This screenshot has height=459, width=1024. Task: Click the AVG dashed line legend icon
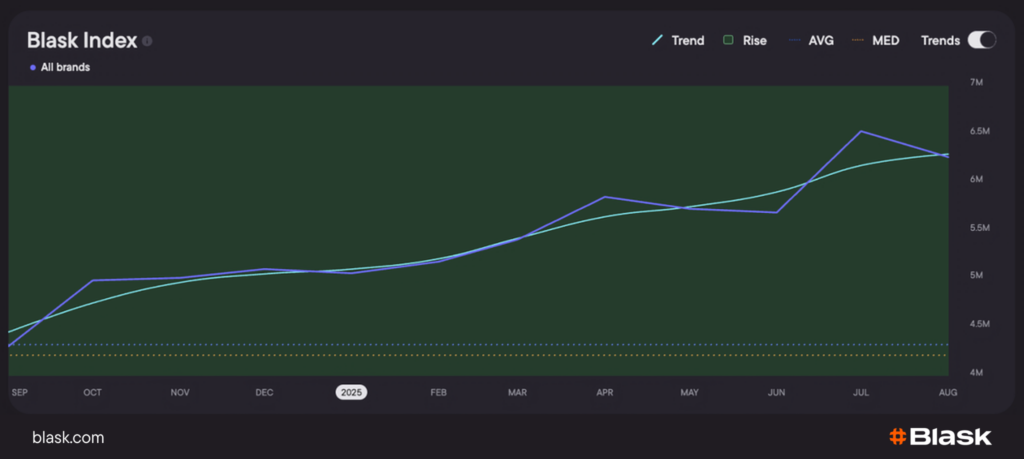[794, 41]
